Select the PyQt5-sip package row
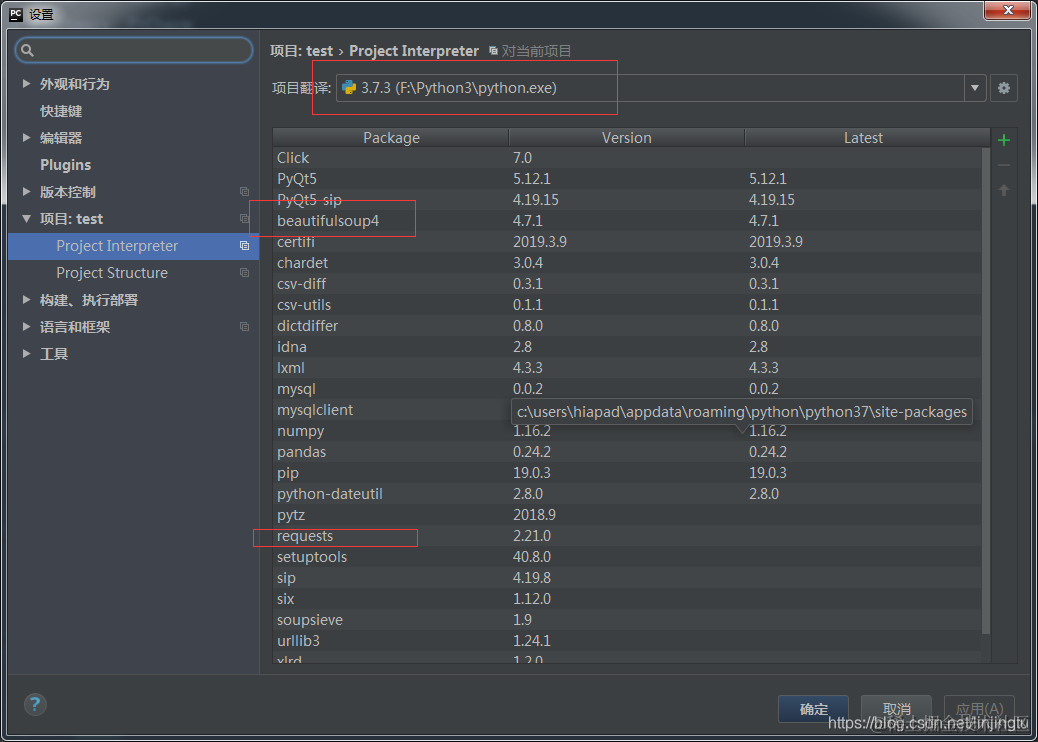This screenshot has width=1038, height=742. point(627,199)
